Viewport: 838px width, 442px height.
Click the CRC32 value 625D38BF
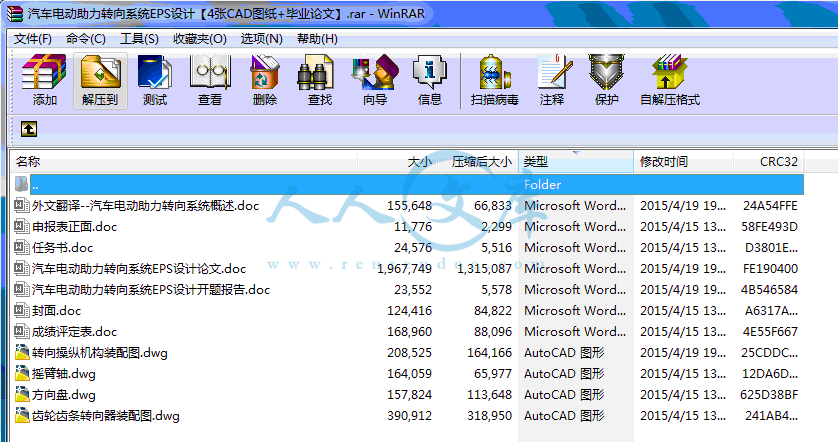tap(769, 395)
